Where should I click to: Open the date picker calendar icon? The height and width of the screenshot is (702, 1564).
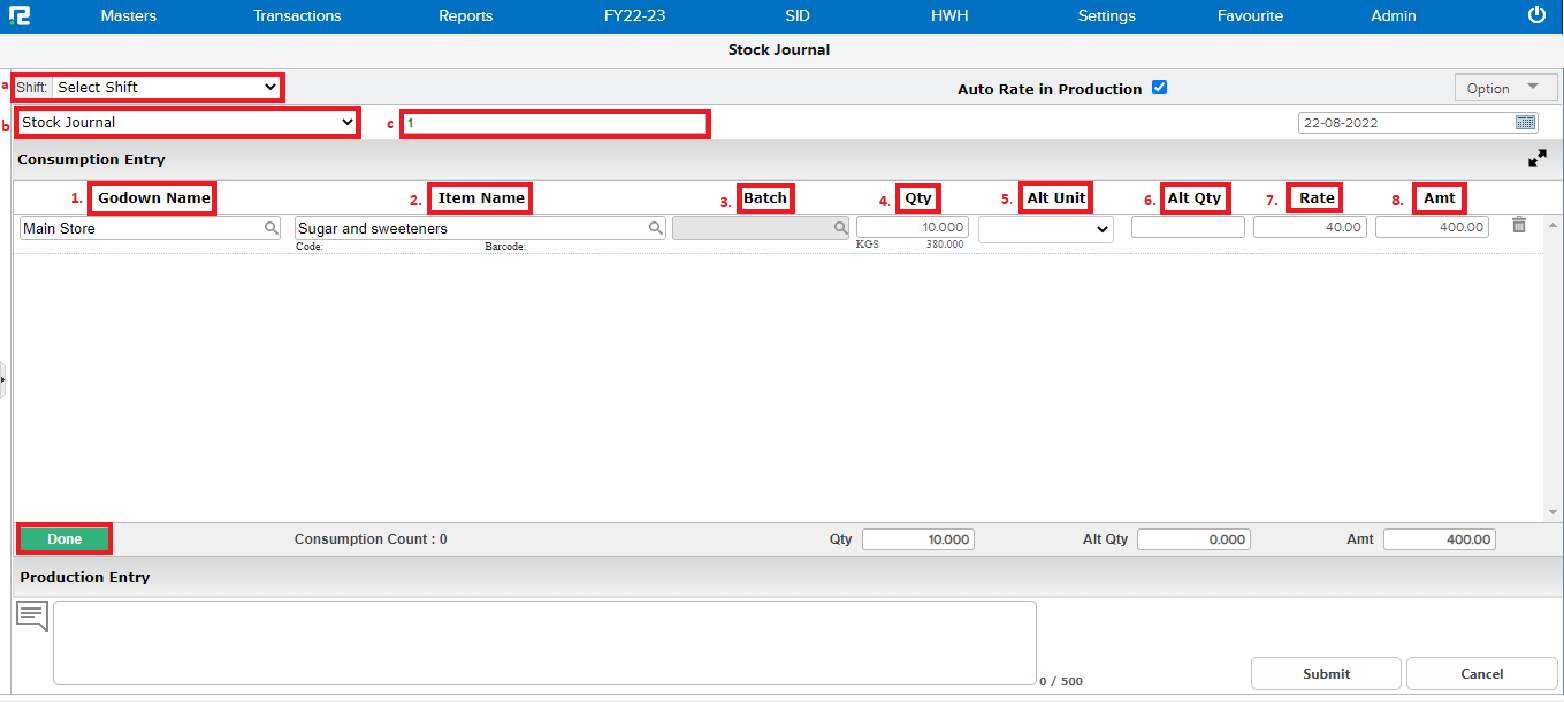click(x=1525, y=122)
